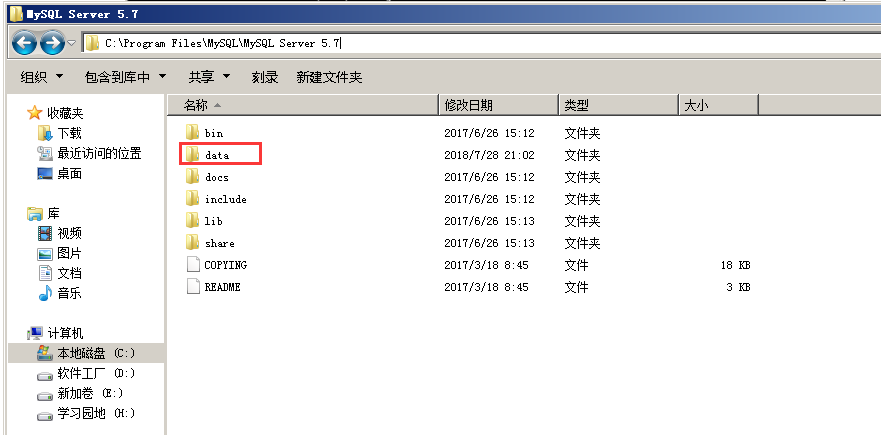The width and height of the screenshot is (881, 435).
Task: Click the 最近访问的位置 icon
Action: click(45, 153)
